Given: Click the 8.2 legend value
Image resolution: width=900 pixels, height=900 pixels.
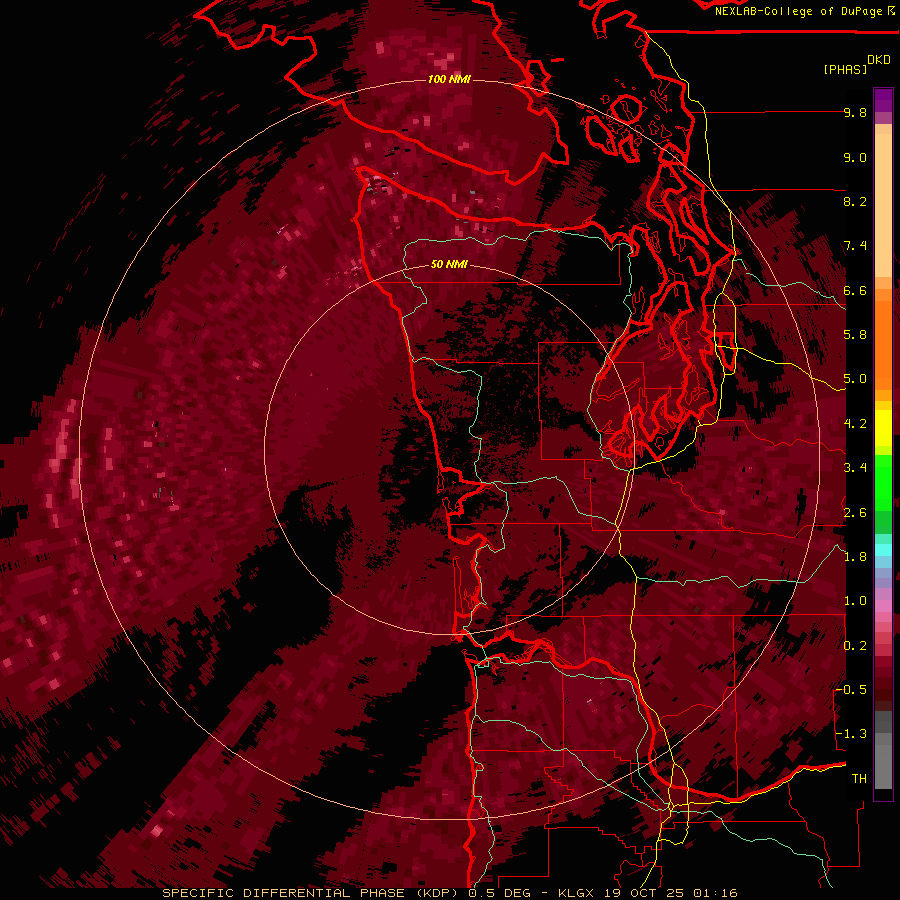Looking at the screenshot, I should coord(855,202).
